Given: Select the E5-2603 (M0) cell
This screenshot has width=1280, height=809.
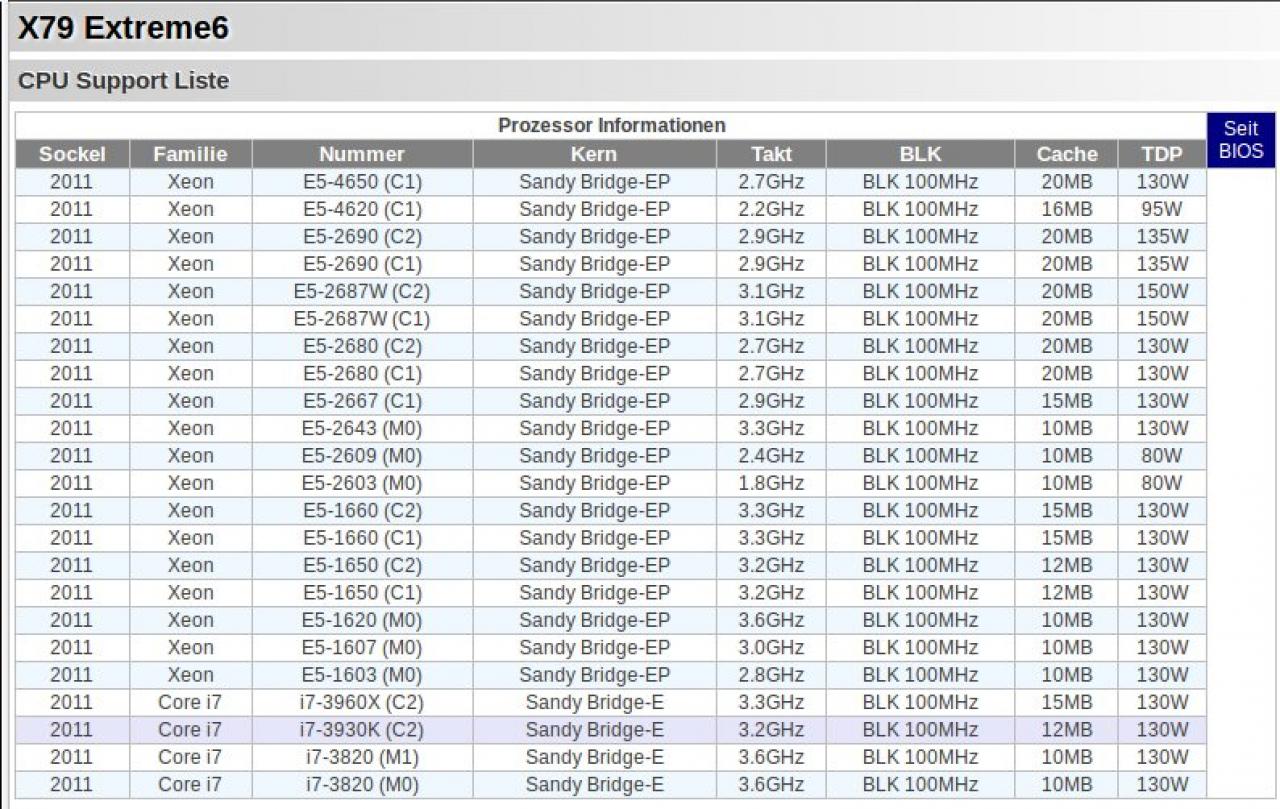Looking at the screenshot, I should coord(362,483).
